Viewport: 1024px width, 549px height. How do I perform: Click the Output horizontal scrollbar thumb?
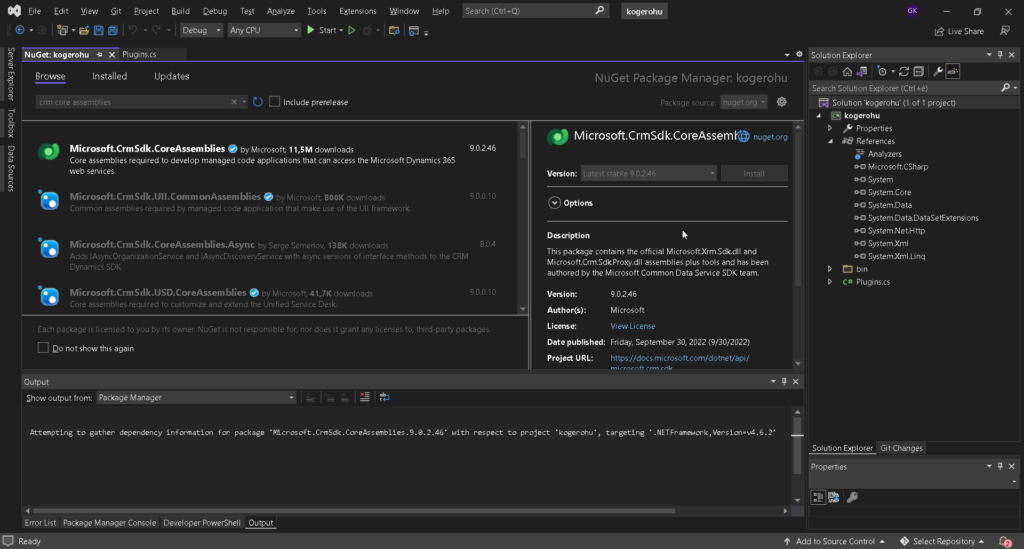353,511
